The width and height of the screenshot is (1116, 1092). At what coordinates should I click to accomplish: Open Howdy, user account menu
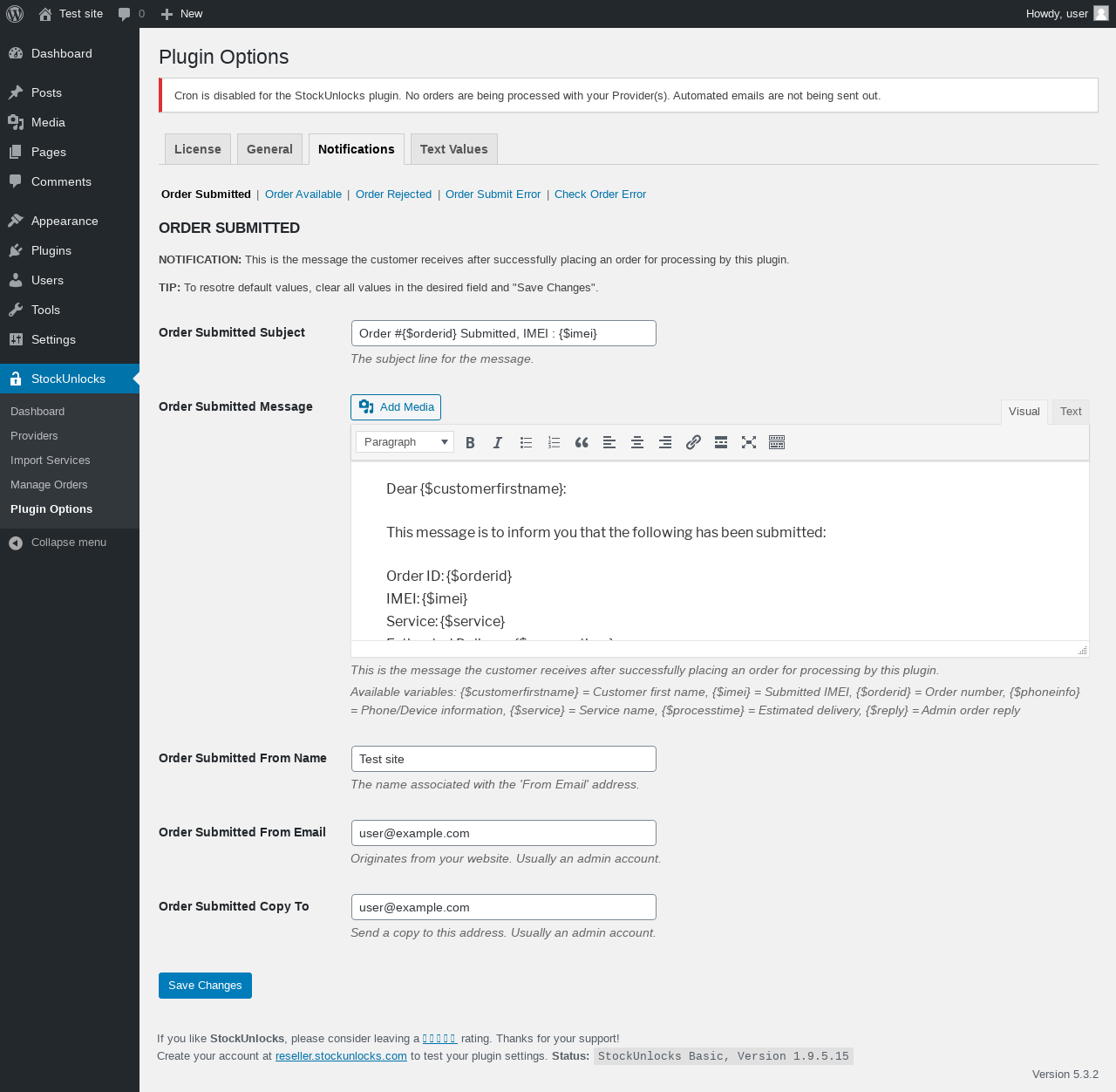coord(1067,14)
